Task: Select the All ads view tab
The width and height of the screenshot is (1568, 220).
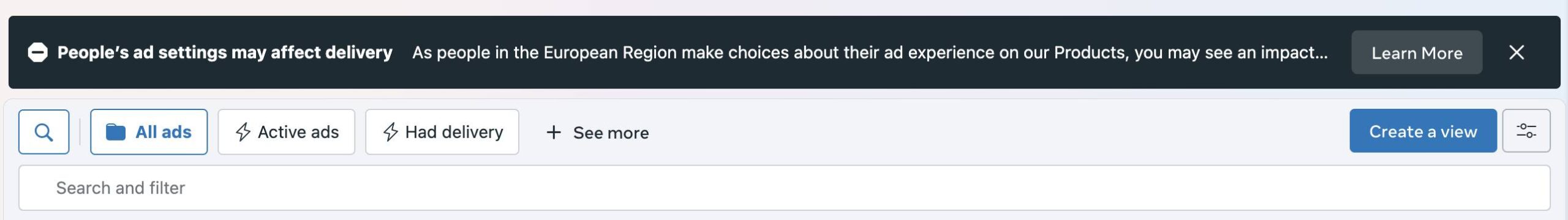Action: click(149, 132)
